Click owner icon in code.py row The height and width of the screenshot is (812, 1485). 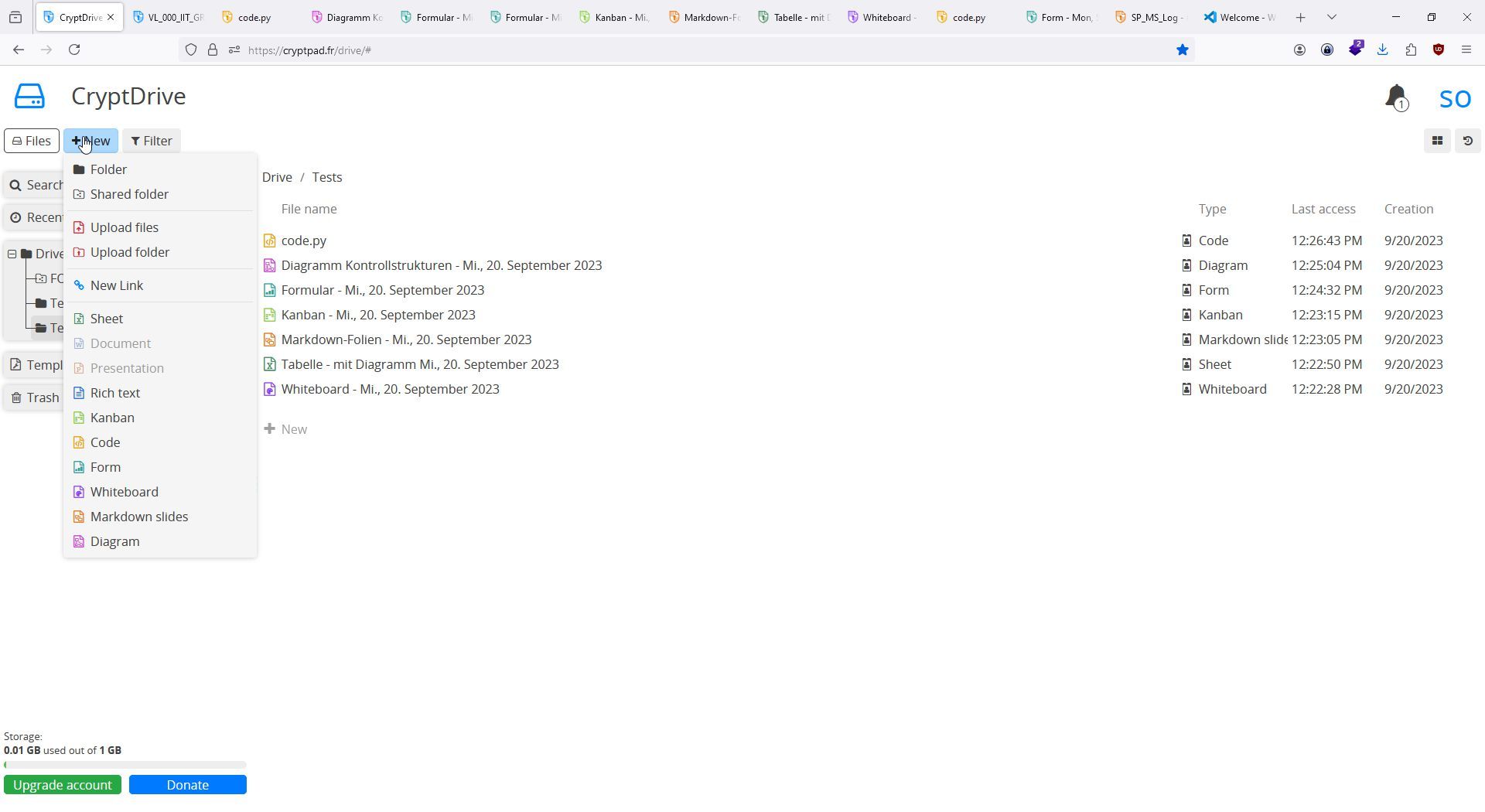click(1186, 241)
